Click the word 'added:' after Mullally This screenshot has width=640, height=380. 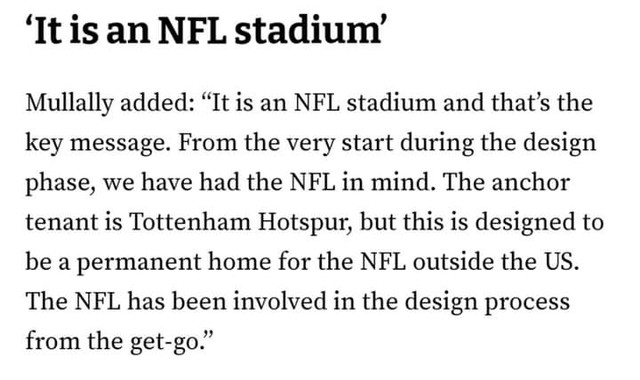point(158,102)
